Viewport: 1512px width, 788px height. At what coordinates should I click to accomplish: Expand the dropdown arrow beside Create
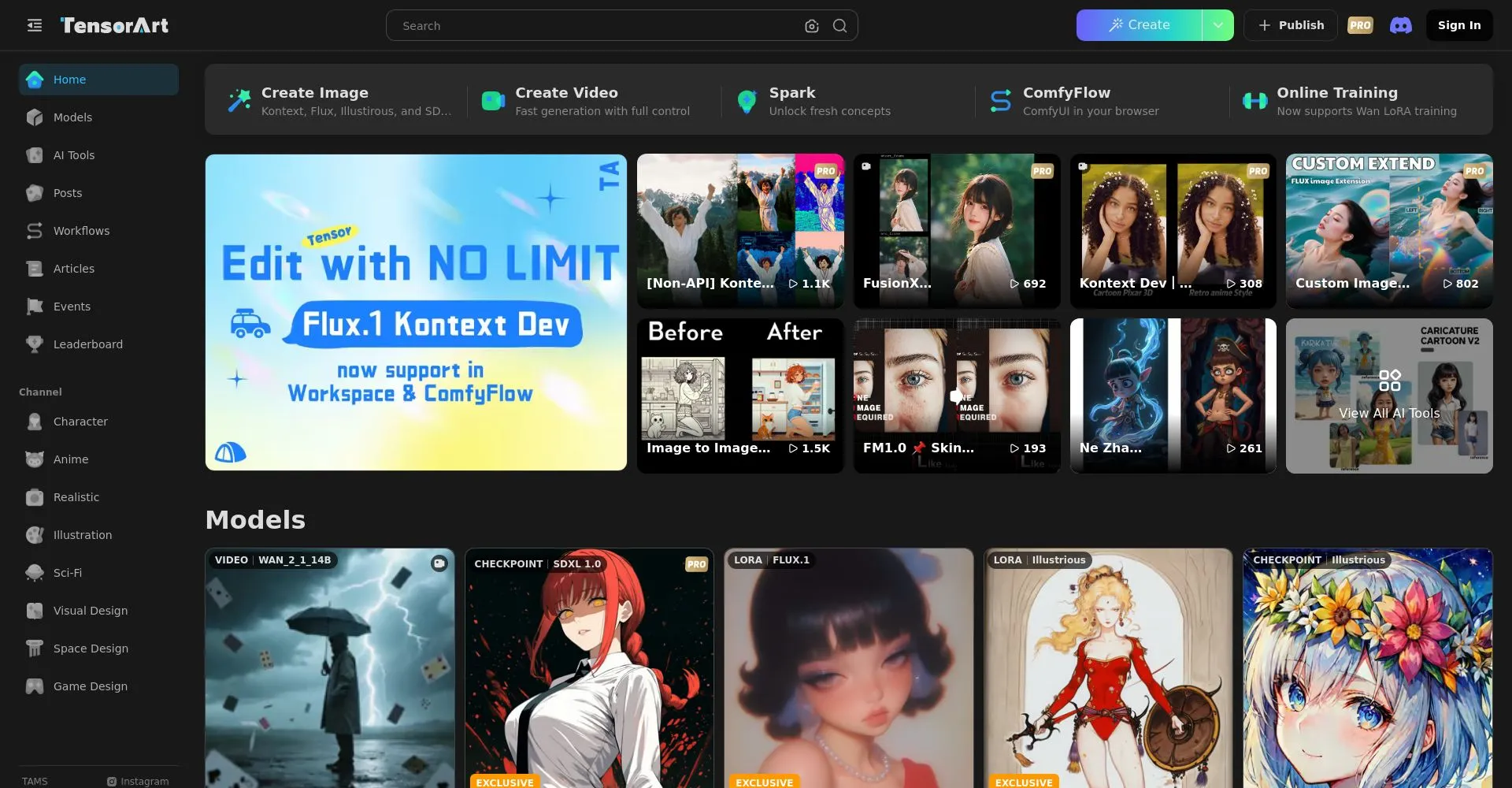click(1218, 25)
